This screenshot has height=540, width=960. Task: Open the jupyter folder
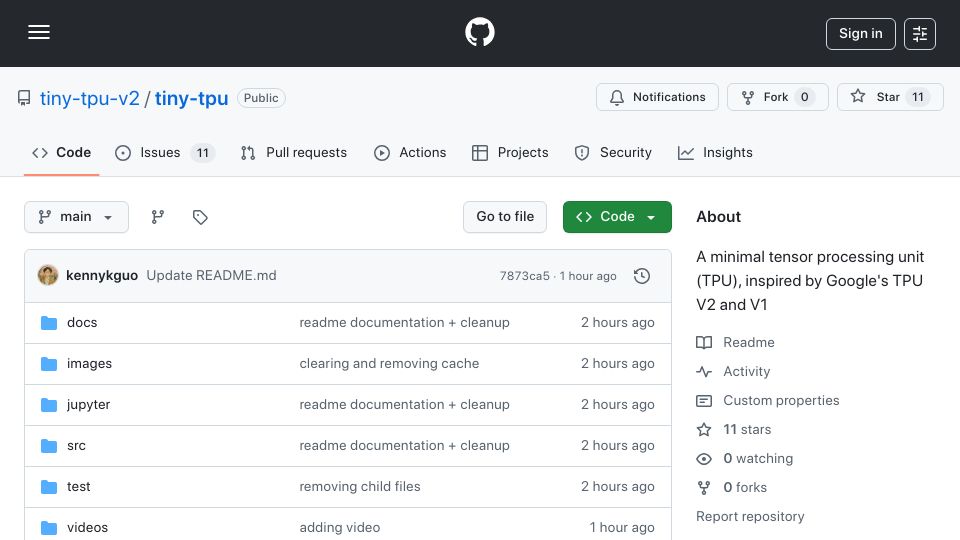89,405
